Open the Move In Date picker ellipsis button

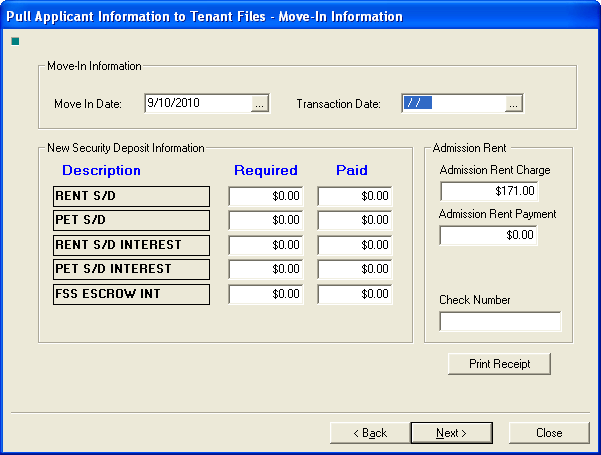260,103
